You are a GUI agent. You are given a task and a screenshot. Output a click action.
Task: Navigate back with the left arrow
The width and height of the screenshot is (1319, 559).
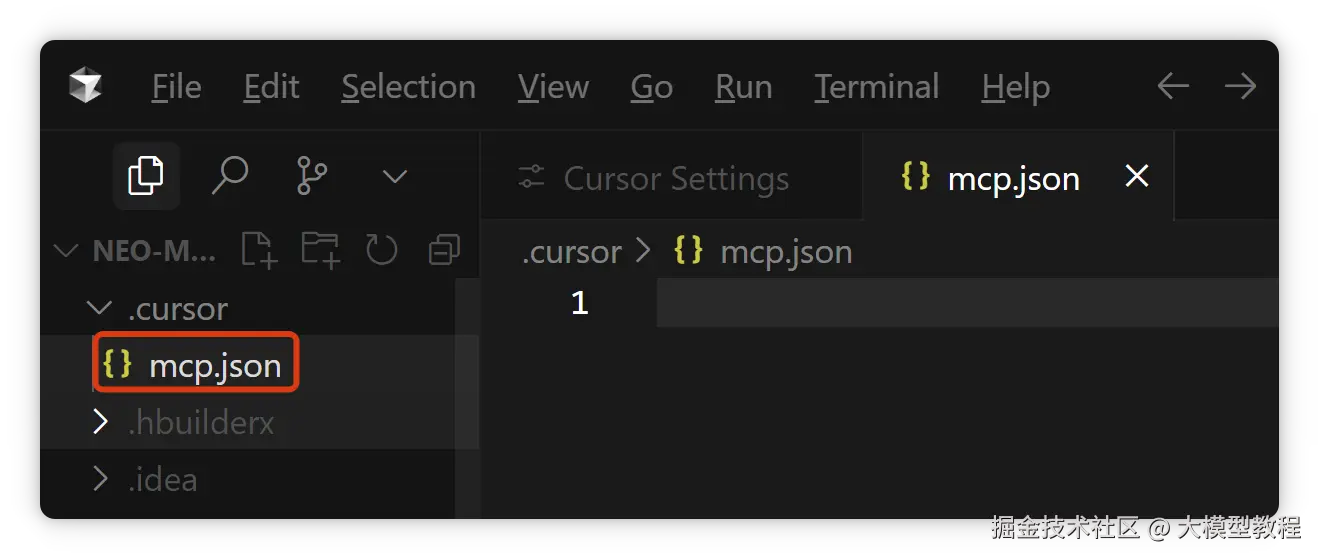pyautogui.click(x=1172, y=86)
